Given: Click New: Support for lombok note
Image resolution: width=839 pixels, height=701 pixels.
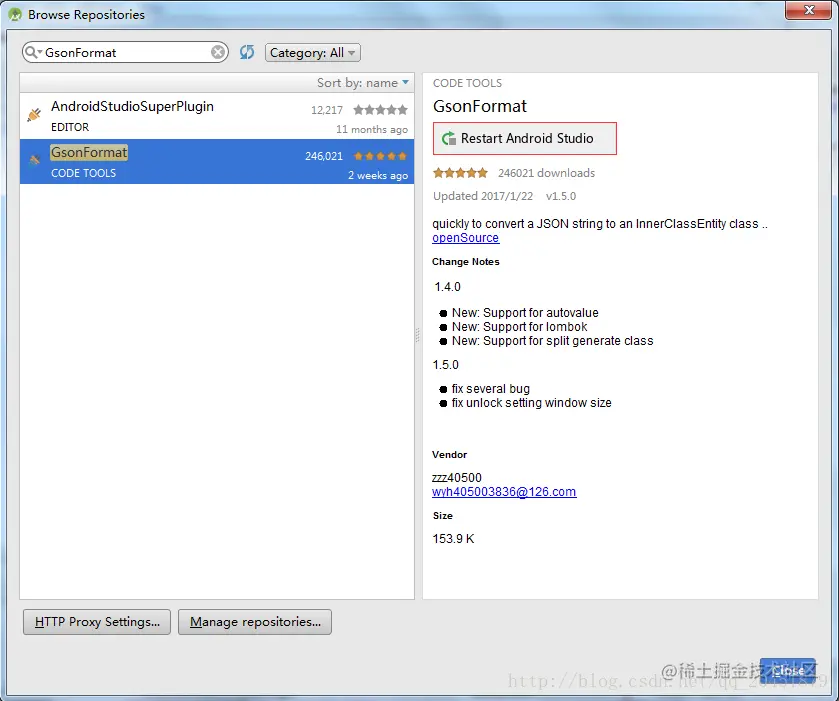Looking at the screenshot, I should (519, 326).
